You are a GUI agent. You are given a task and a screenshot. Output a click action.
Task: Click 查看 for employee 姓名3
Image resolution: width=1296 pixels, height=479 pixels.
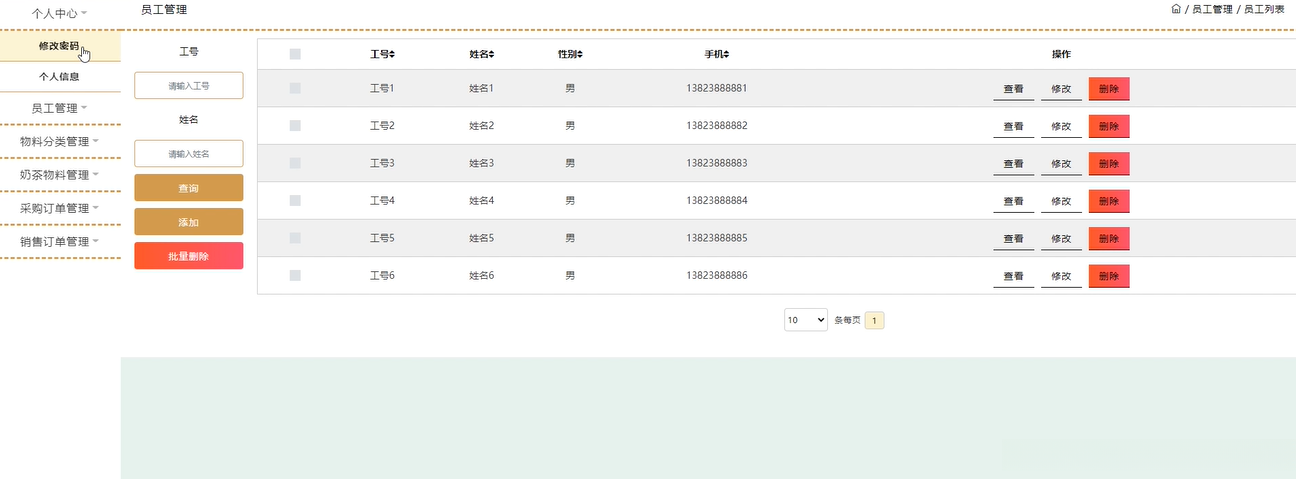tap(1014, 164)
